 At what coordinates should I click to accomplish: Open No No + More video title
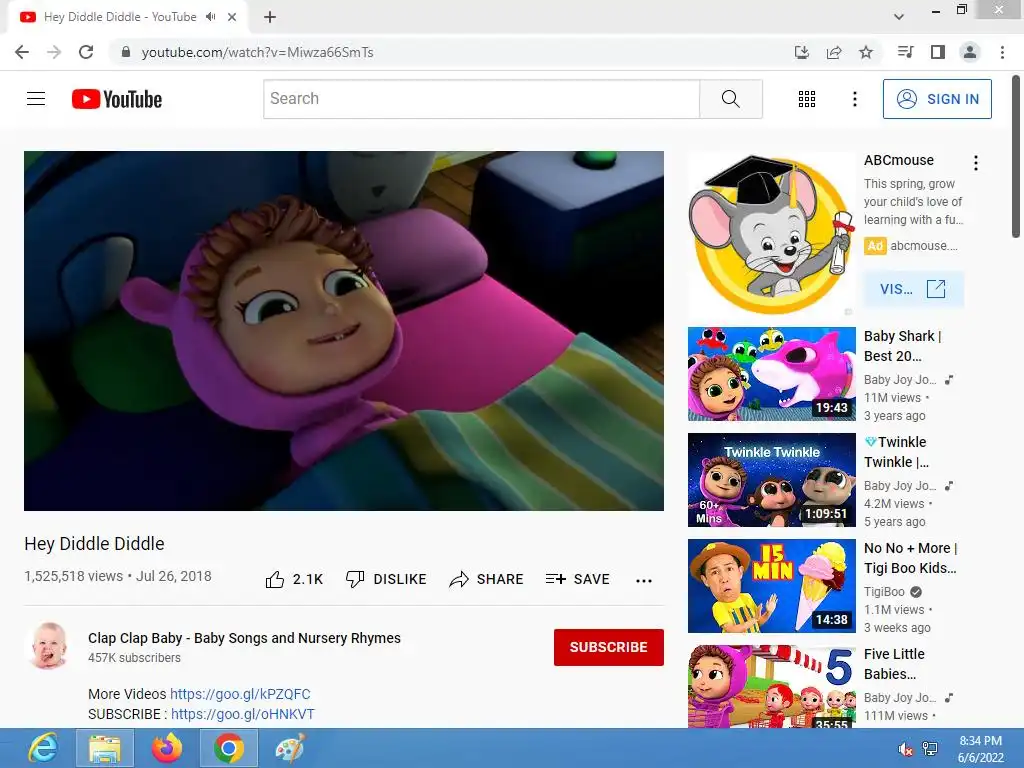(910, 558)
